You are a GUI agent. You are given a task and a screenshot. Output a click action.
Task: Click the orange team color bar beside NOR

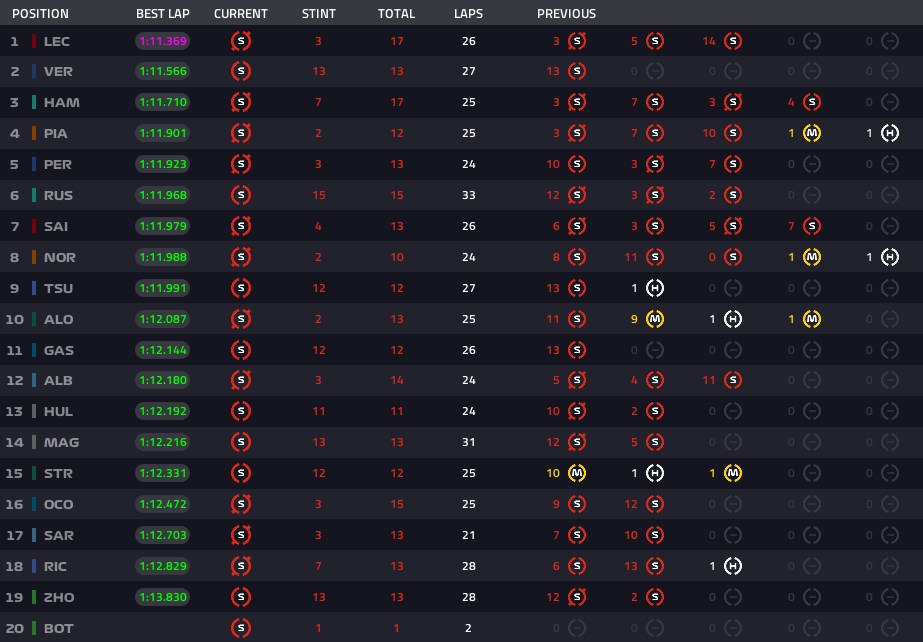(x=34, y=257)
